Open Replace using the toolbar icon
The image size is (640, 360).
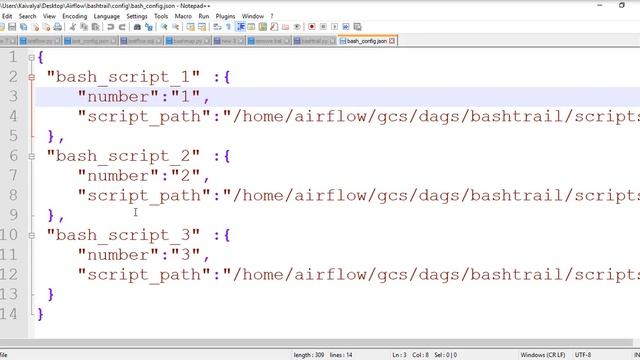pos(149,27)
